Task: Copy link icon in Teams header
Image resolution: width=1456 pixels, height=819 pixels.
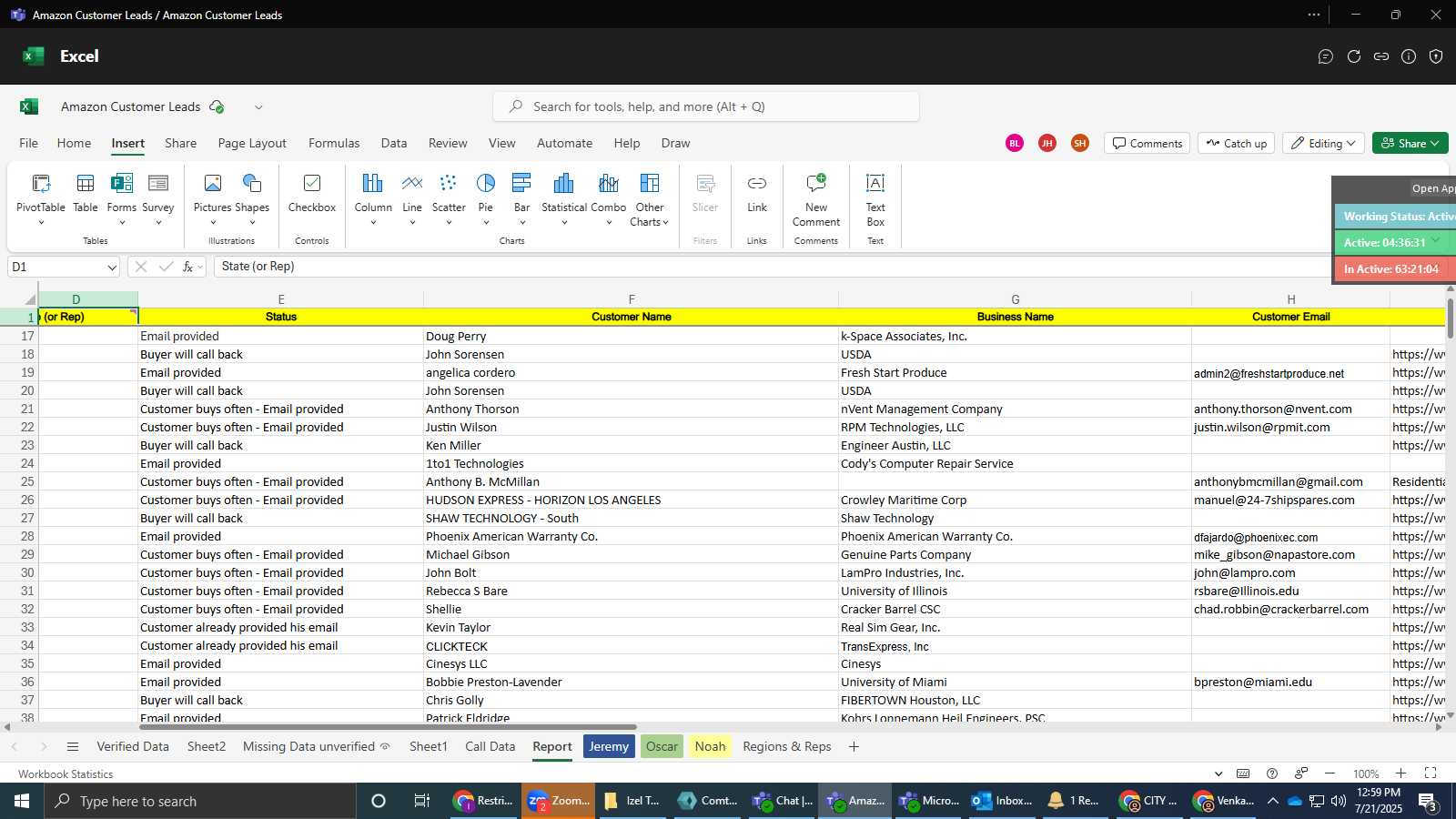Action: (x=1381, y=56)
